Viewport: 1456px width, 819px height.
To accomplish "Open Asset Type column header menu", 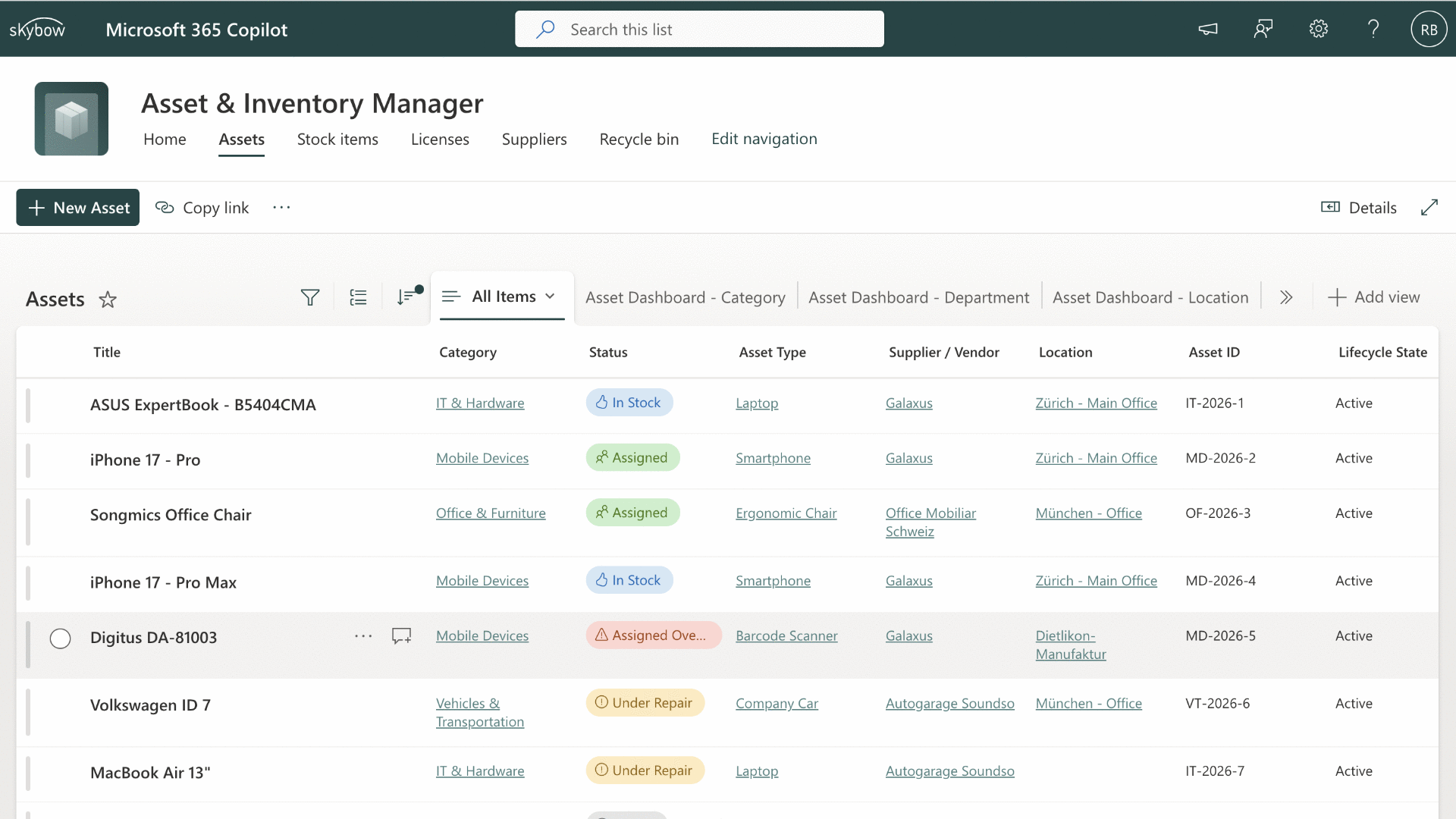I will [x=773, y=352].
